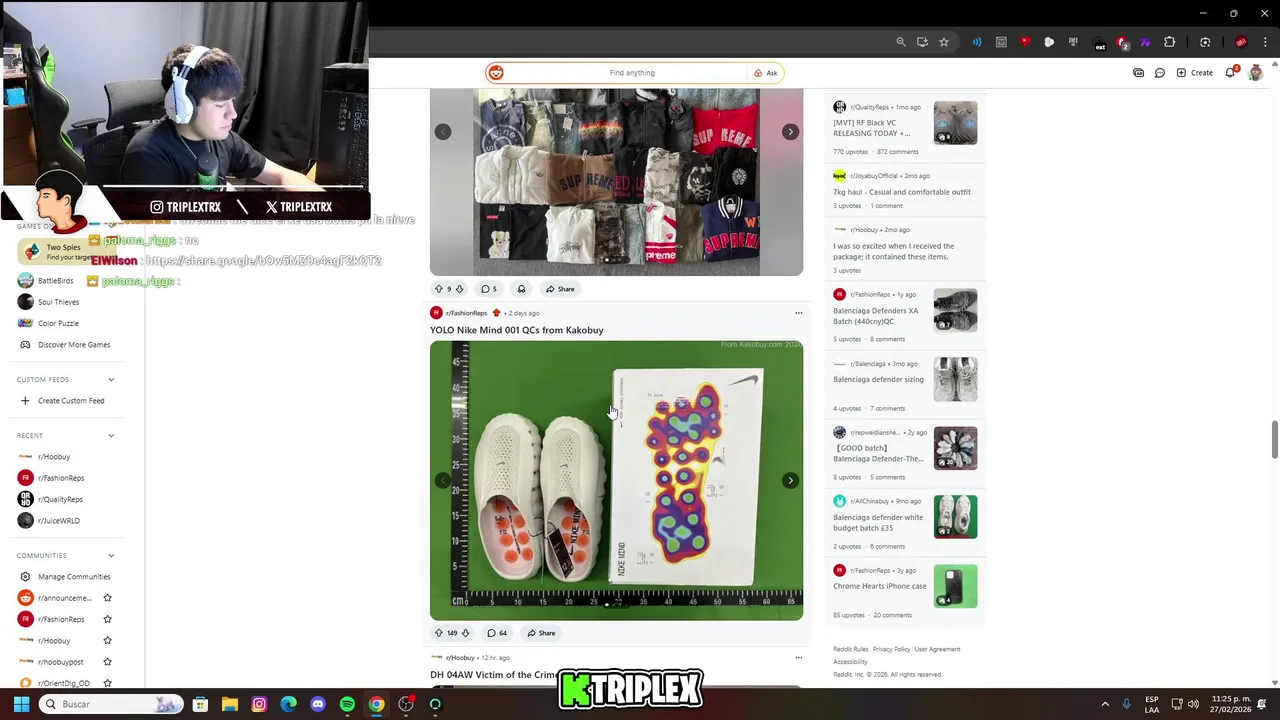Downvote the YOLO Nike Mind post
1280x720 pixels.
tap(465, 633)
